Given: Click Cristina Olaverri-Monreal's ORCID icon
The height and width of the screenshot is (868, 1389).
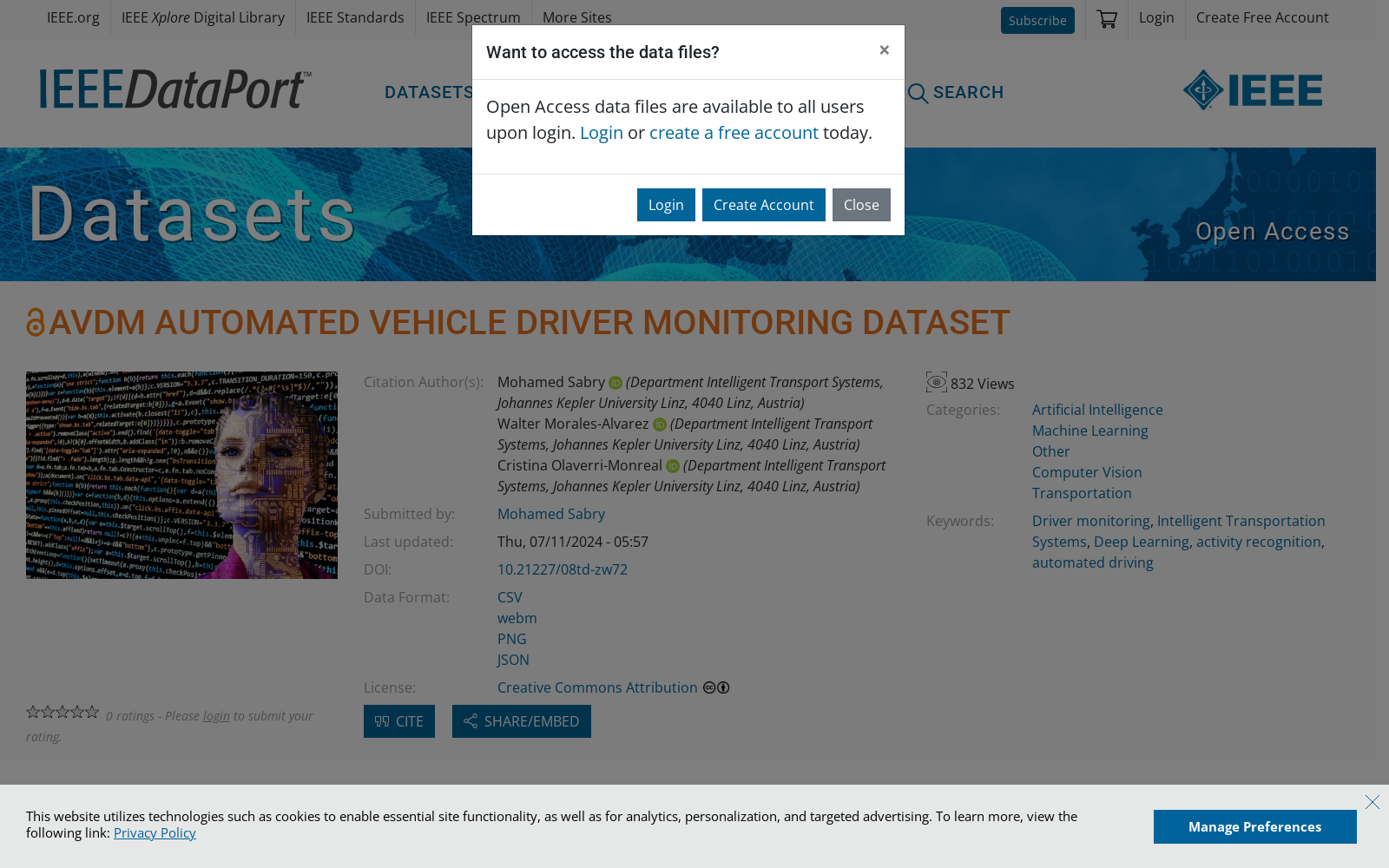Looking at the screenshot, I should click(673, 466).
